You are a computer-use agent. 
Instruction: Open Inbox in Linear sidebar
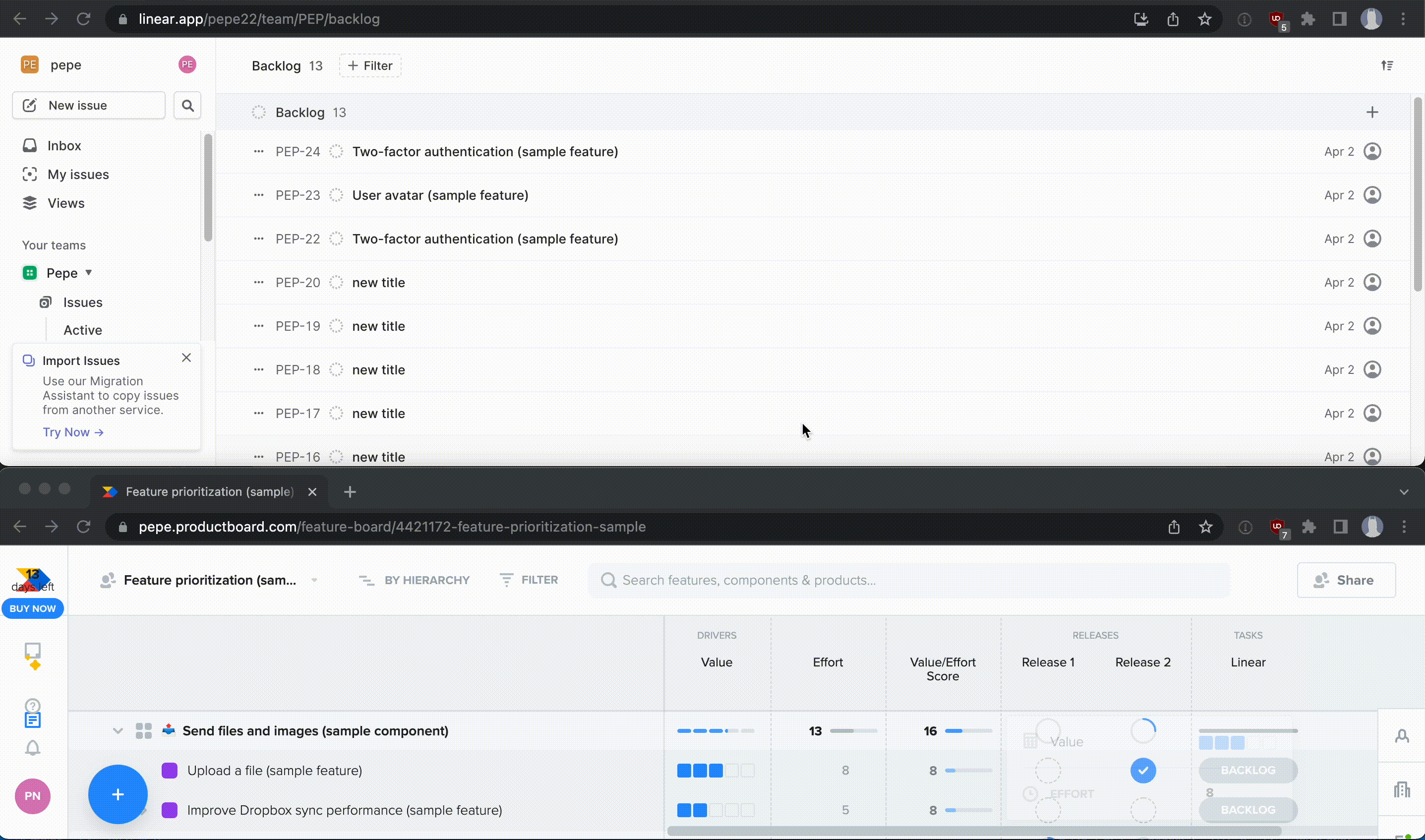tap(64, 145)
